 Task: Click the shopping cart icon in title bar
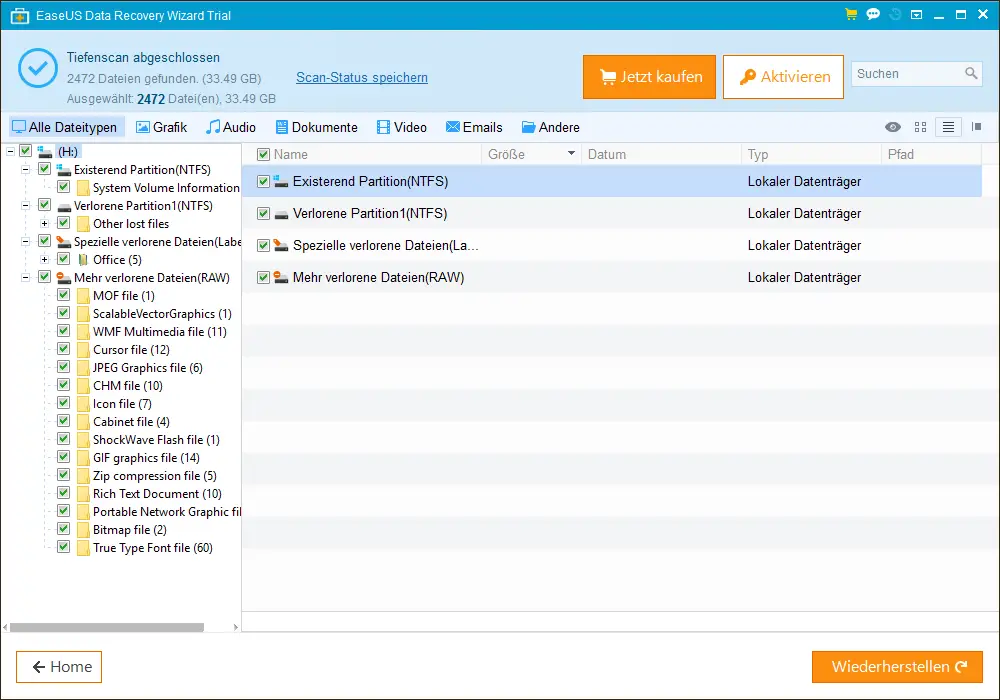pyautogui.click(x=851, y=14)
